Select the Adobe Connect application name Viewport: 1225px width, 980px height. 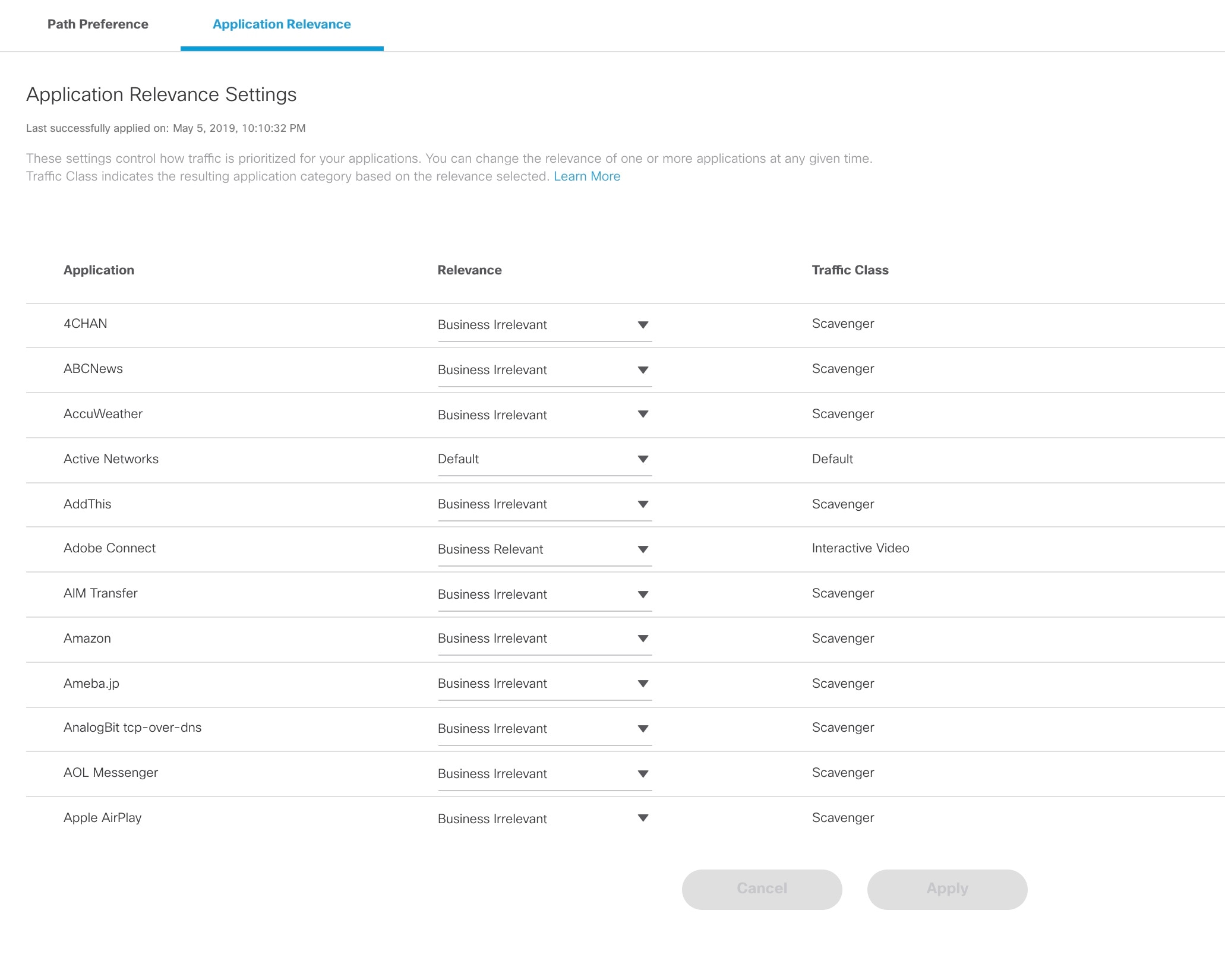(x=110, y=548)
